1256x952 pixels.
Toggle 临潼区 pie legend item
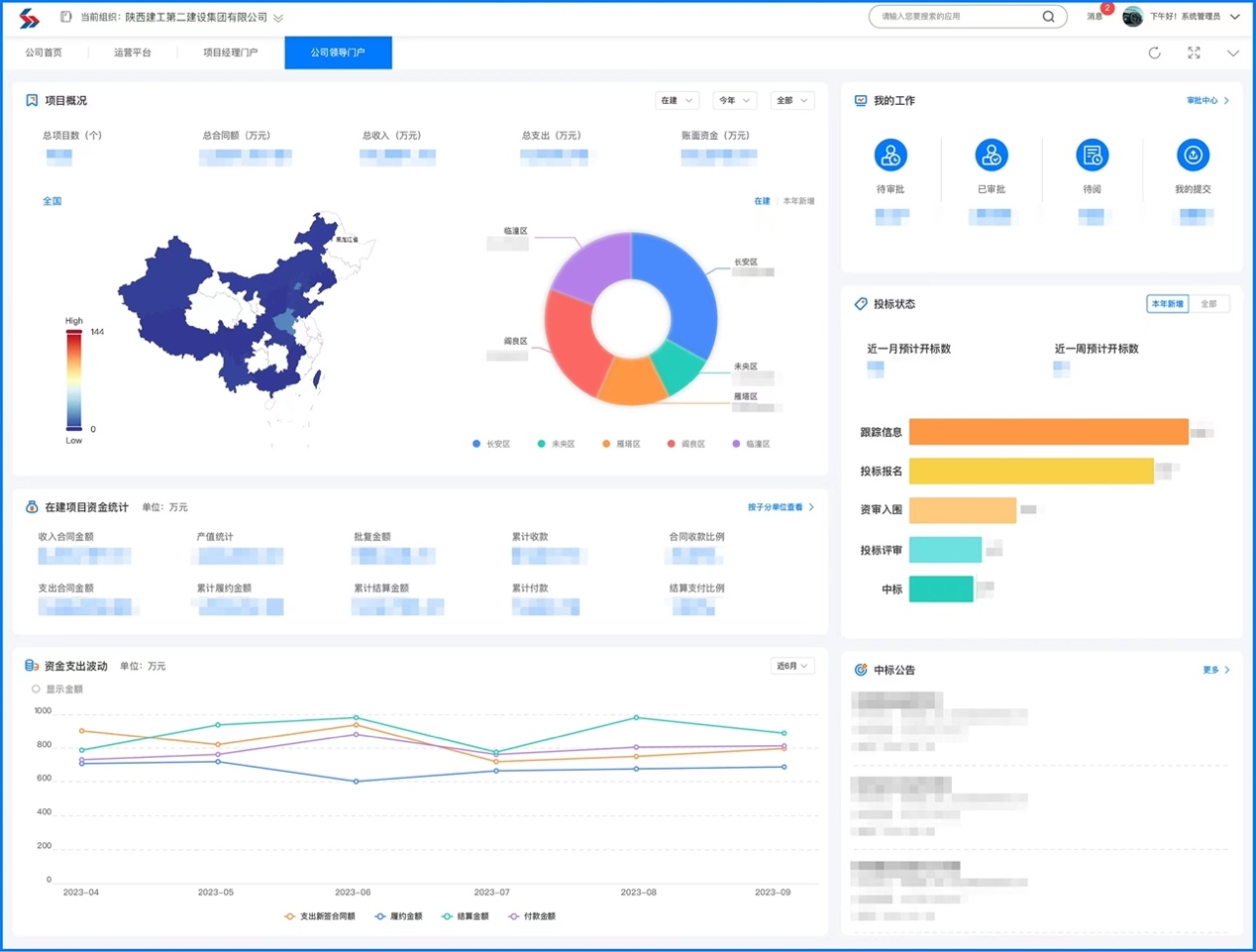tap(751, 444)
